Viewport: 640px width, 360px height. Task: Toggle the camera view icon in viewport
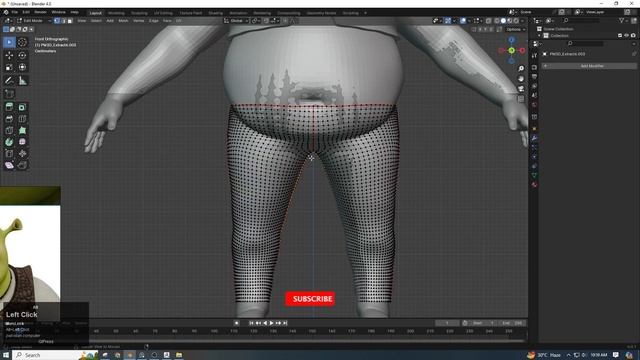521,89
